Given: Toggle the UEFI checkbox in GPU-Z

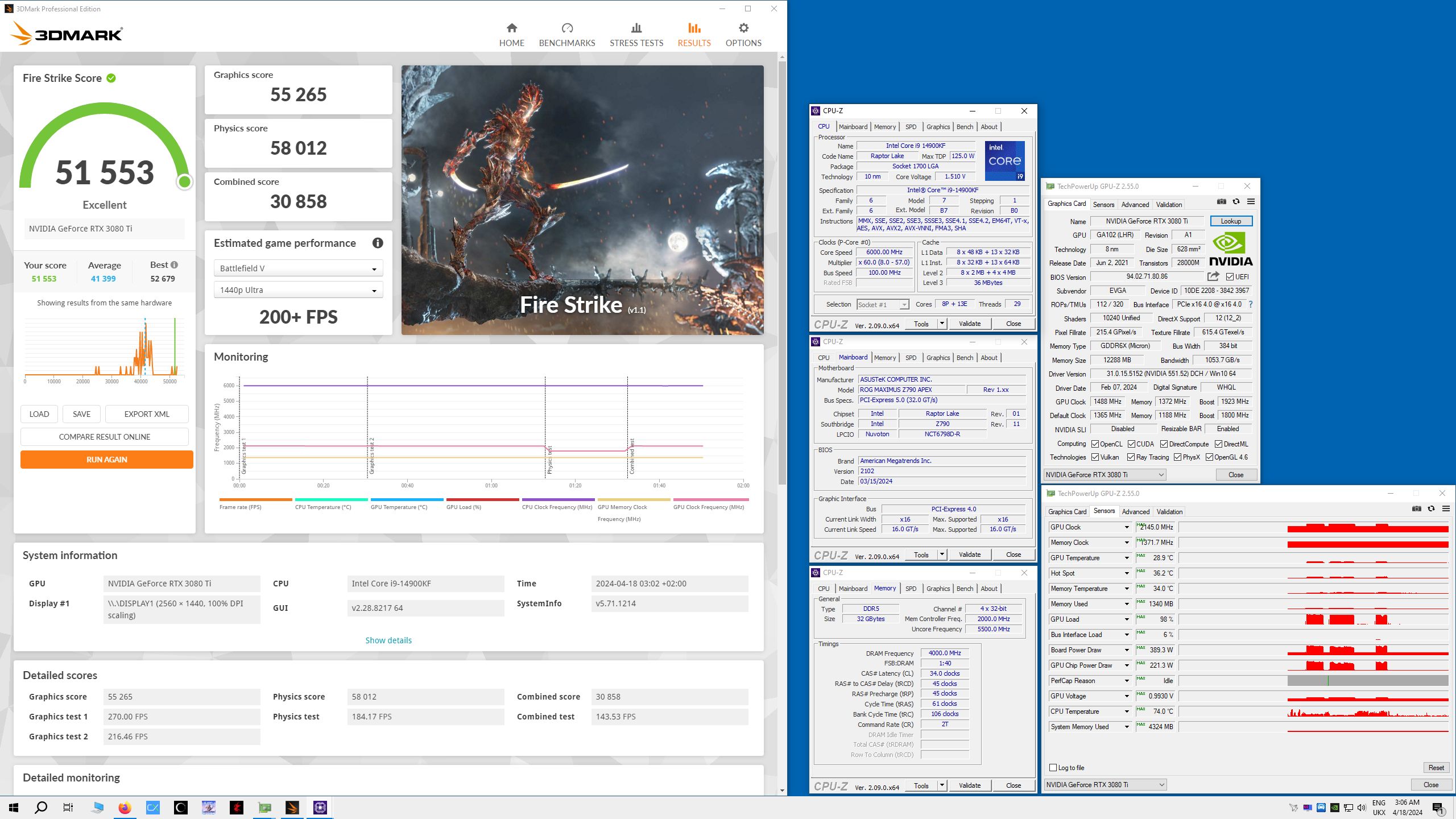Looking at the screenshot, I should (x=1230, y=277).
